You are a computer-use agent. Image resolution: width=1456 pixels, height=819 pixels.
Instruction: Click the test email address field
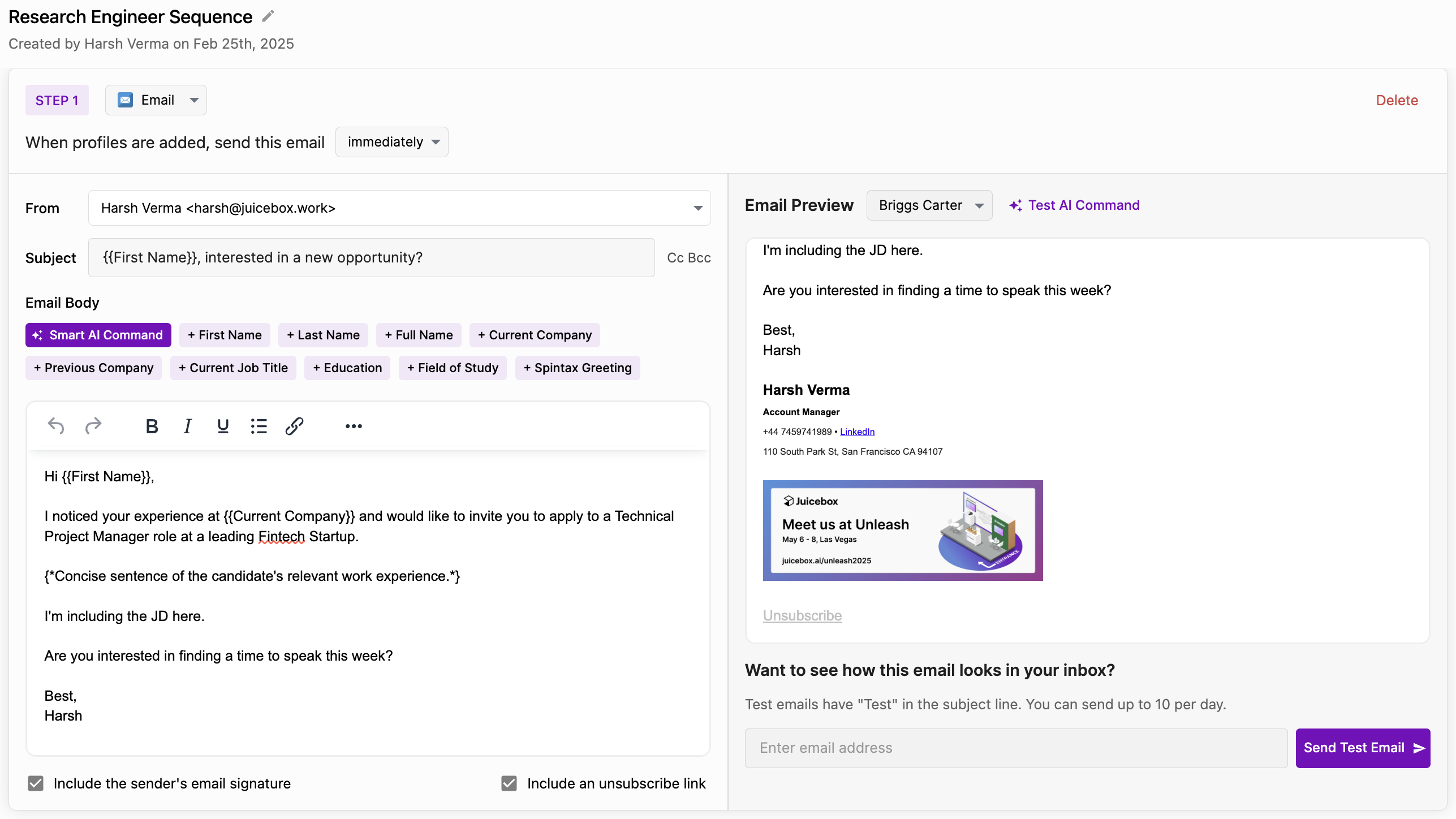[1016, 748]
